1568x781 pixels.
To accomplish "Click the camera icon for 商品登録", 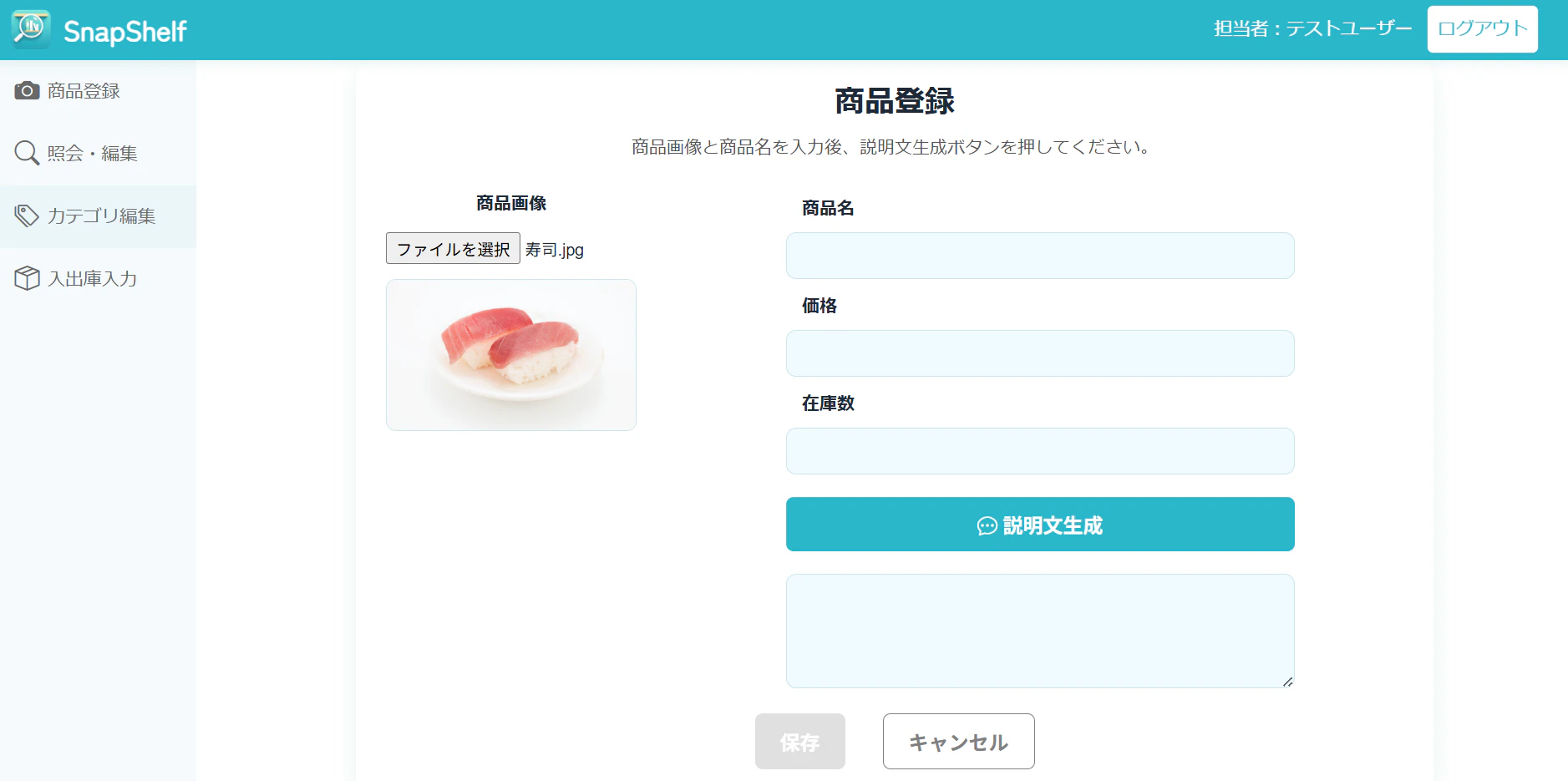I will tap(27, 90).
